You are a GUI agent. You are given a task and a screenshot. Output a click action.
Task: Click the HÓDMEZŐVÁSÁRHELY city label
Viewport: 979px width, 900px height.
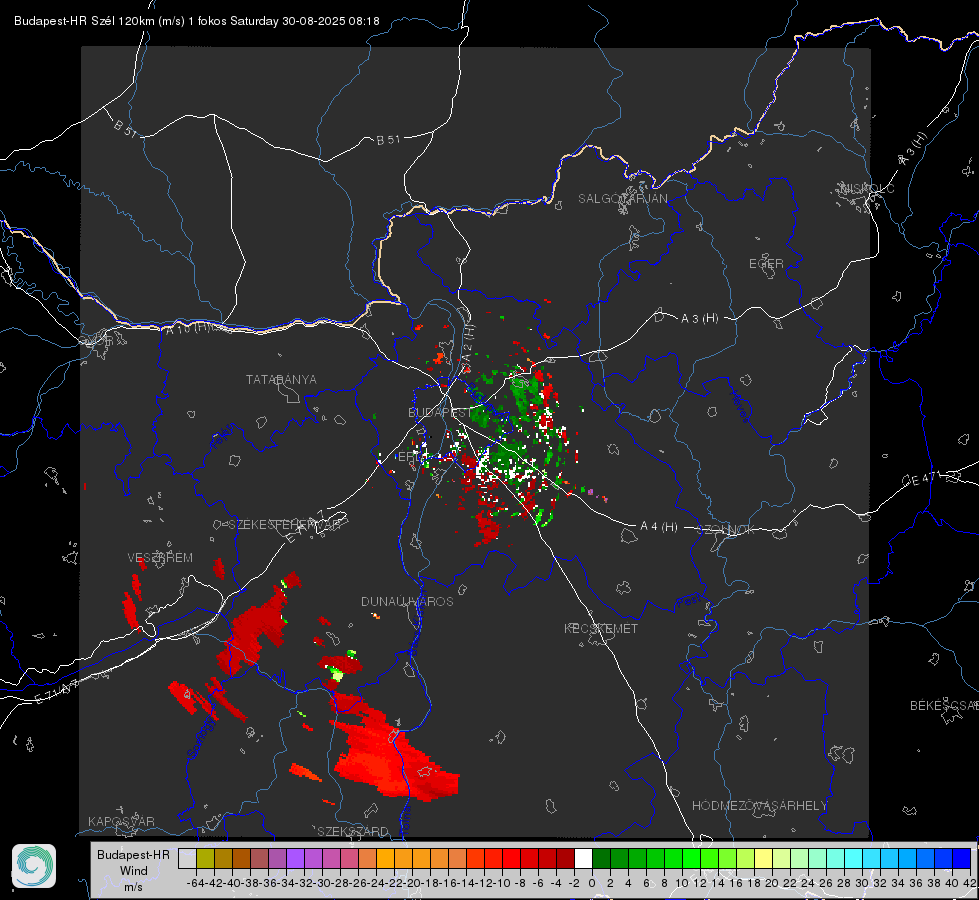[x=759, y=806]
